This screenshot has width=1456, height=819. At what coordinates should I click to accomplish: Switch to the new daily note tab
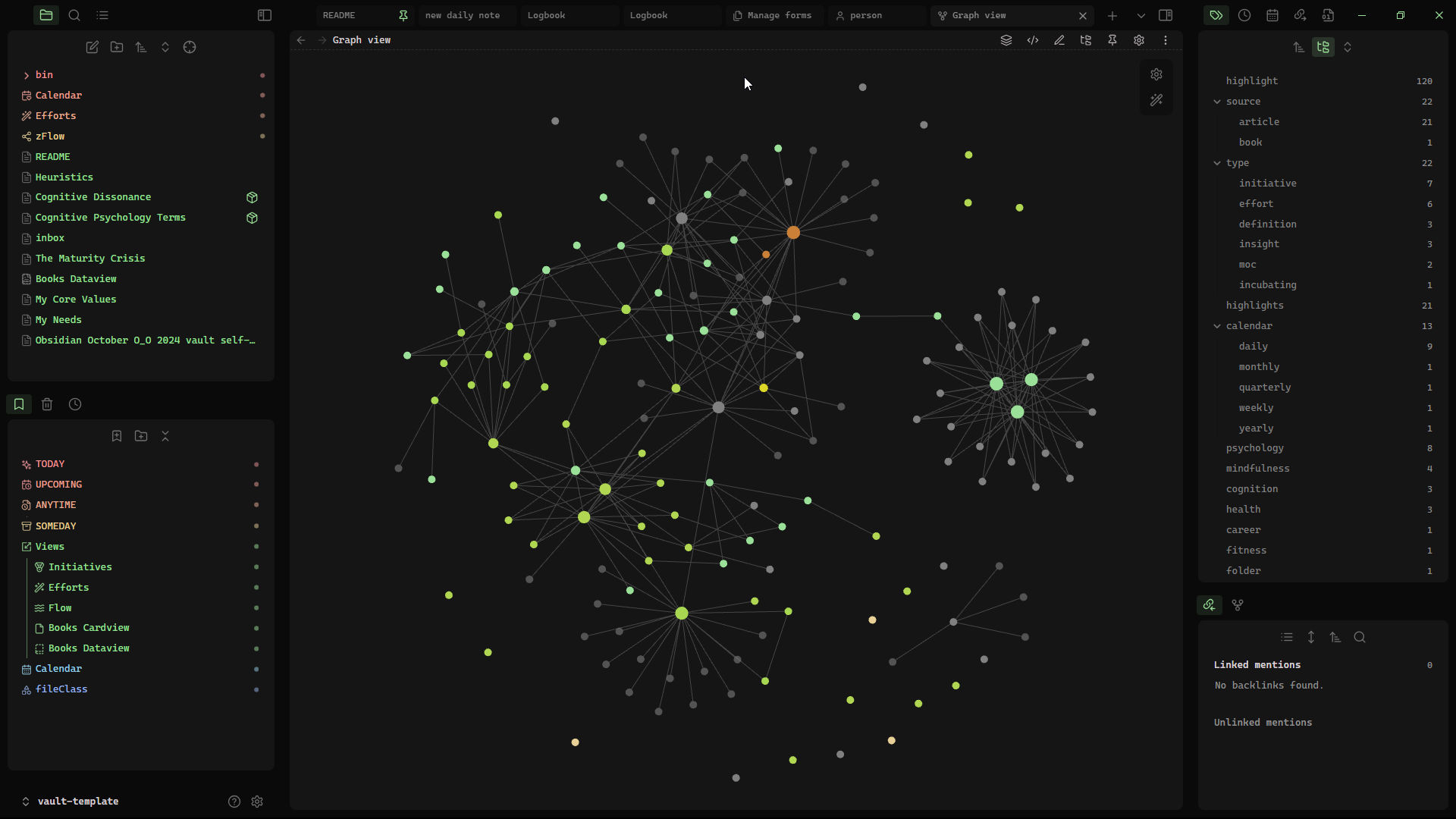click(463, 15)
